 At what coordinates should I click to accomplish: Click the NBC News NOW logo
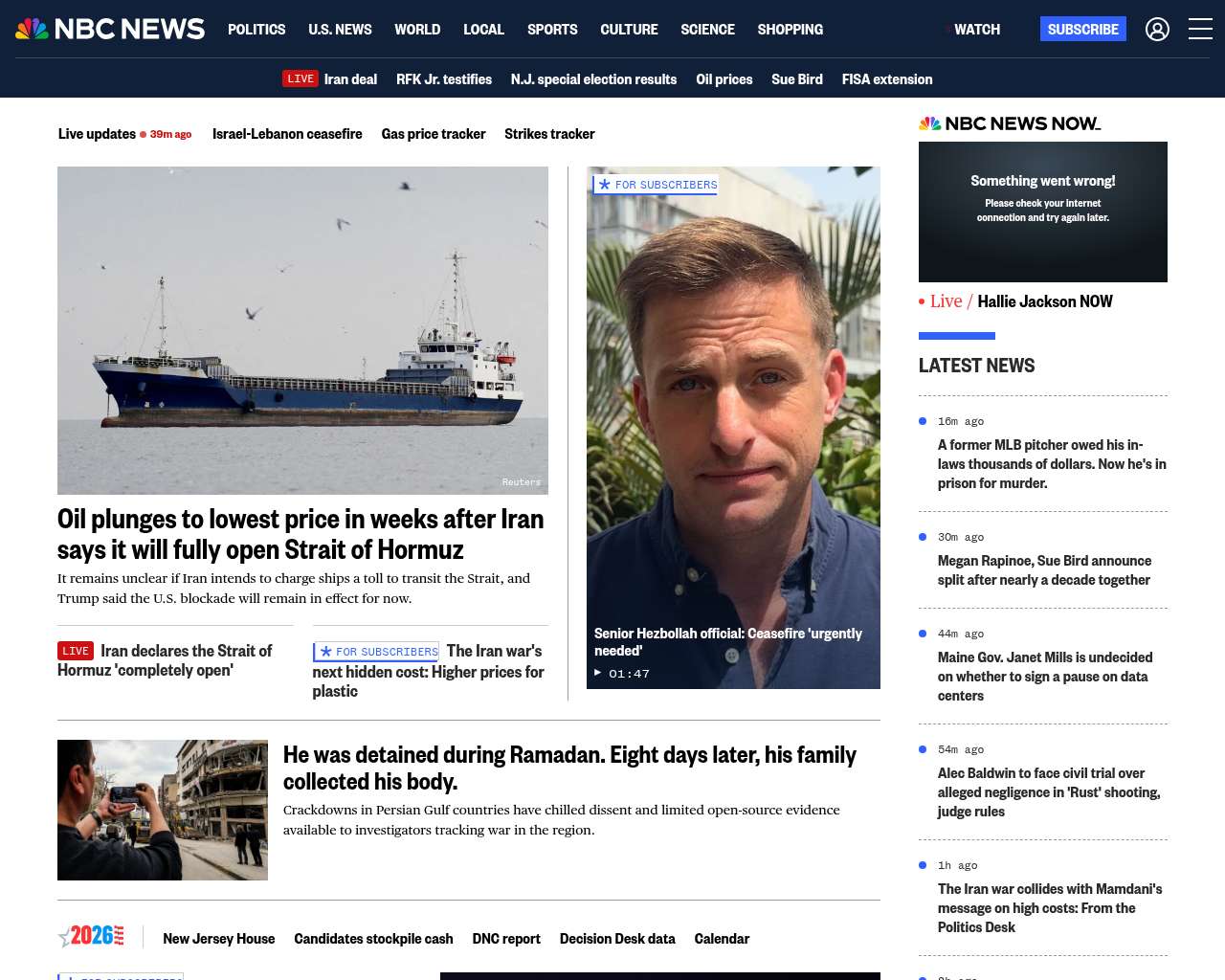pos(1009,123)
